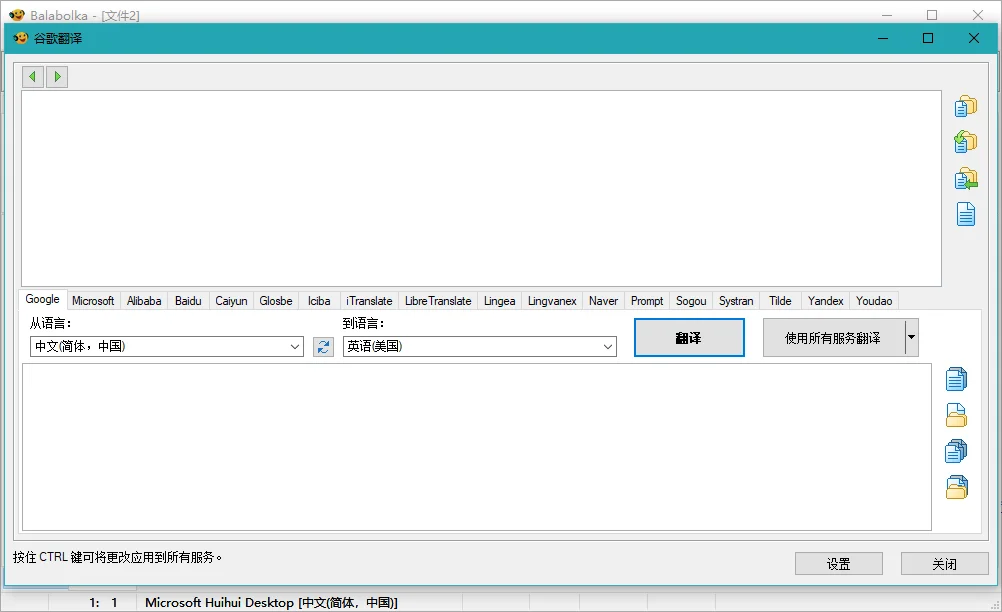1002x612 pixels.
Task: Click the single blue document icon beside source text
Action: click(966, 214)
